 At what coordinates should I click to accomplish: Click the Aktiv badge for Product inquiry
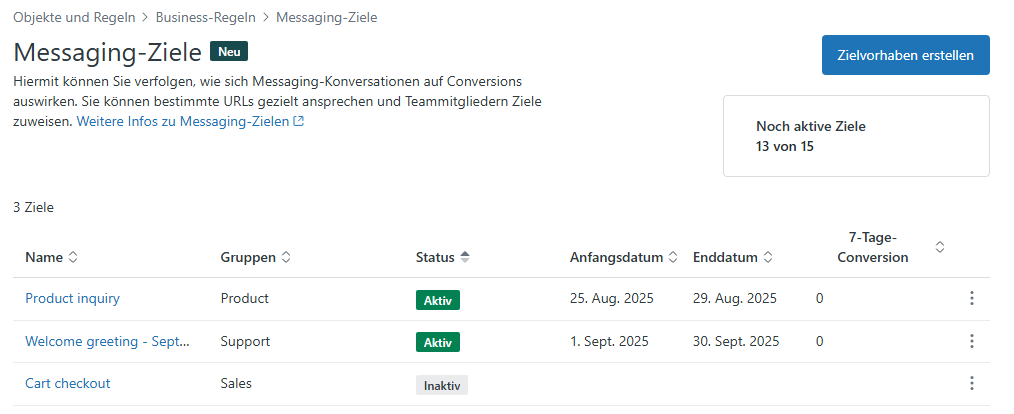coord(437,300)
